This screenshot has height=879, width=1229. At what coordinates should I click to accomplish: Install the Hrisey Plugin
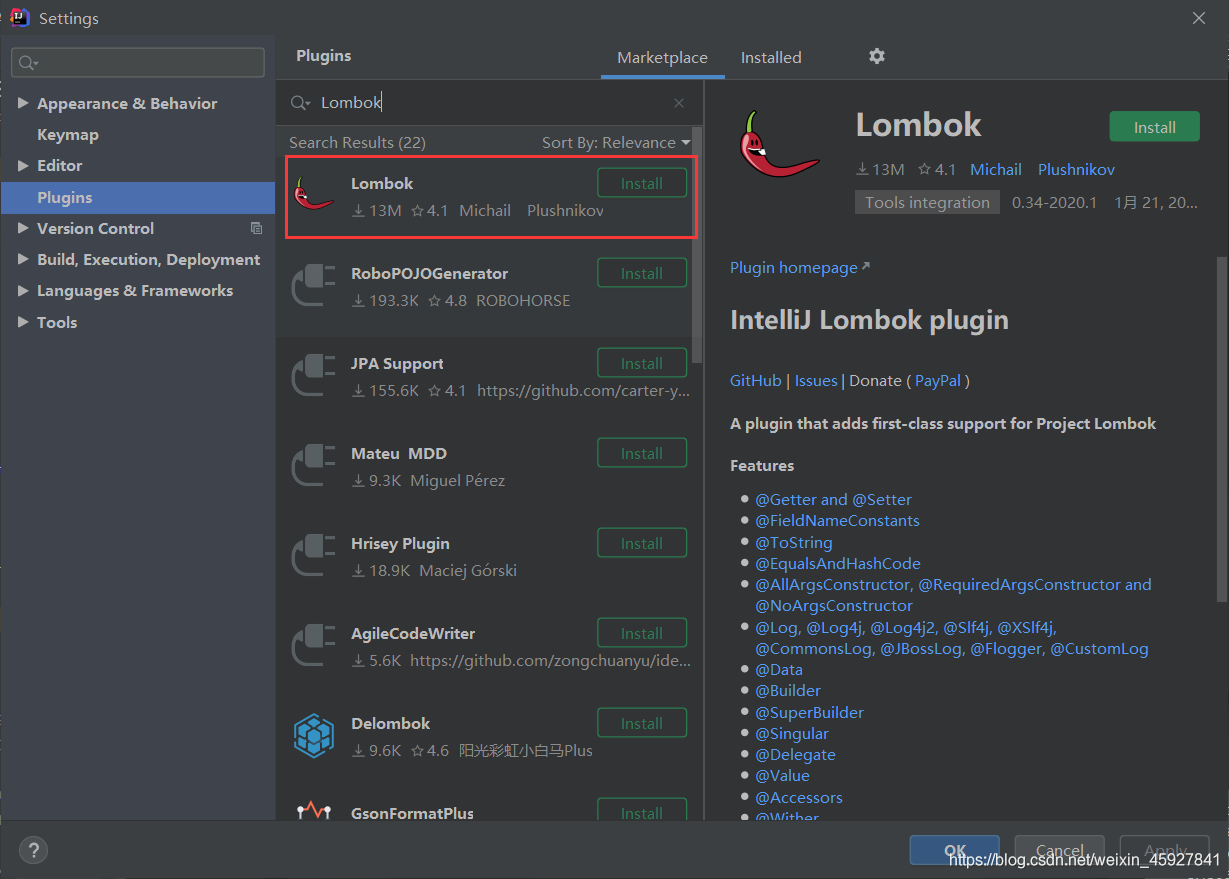[x=642, y=543]
